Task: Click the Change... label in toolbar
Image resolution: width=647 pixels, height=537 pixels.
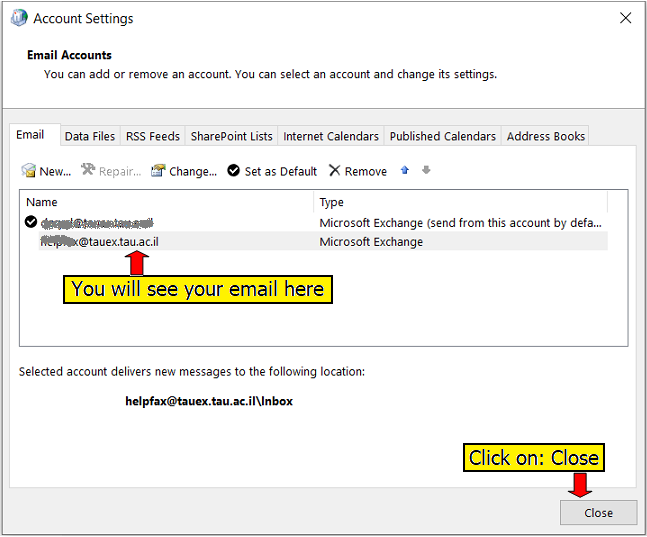Action: click(x=193, y=171)
